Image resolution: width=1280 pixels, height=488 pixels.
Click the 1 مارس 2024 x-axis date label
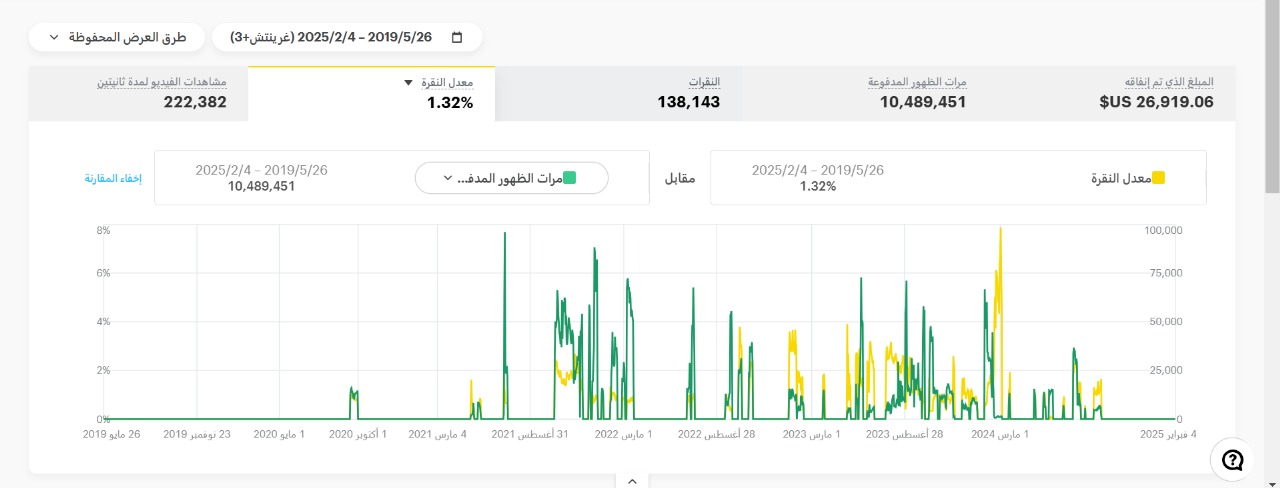tap(1000, 434)
